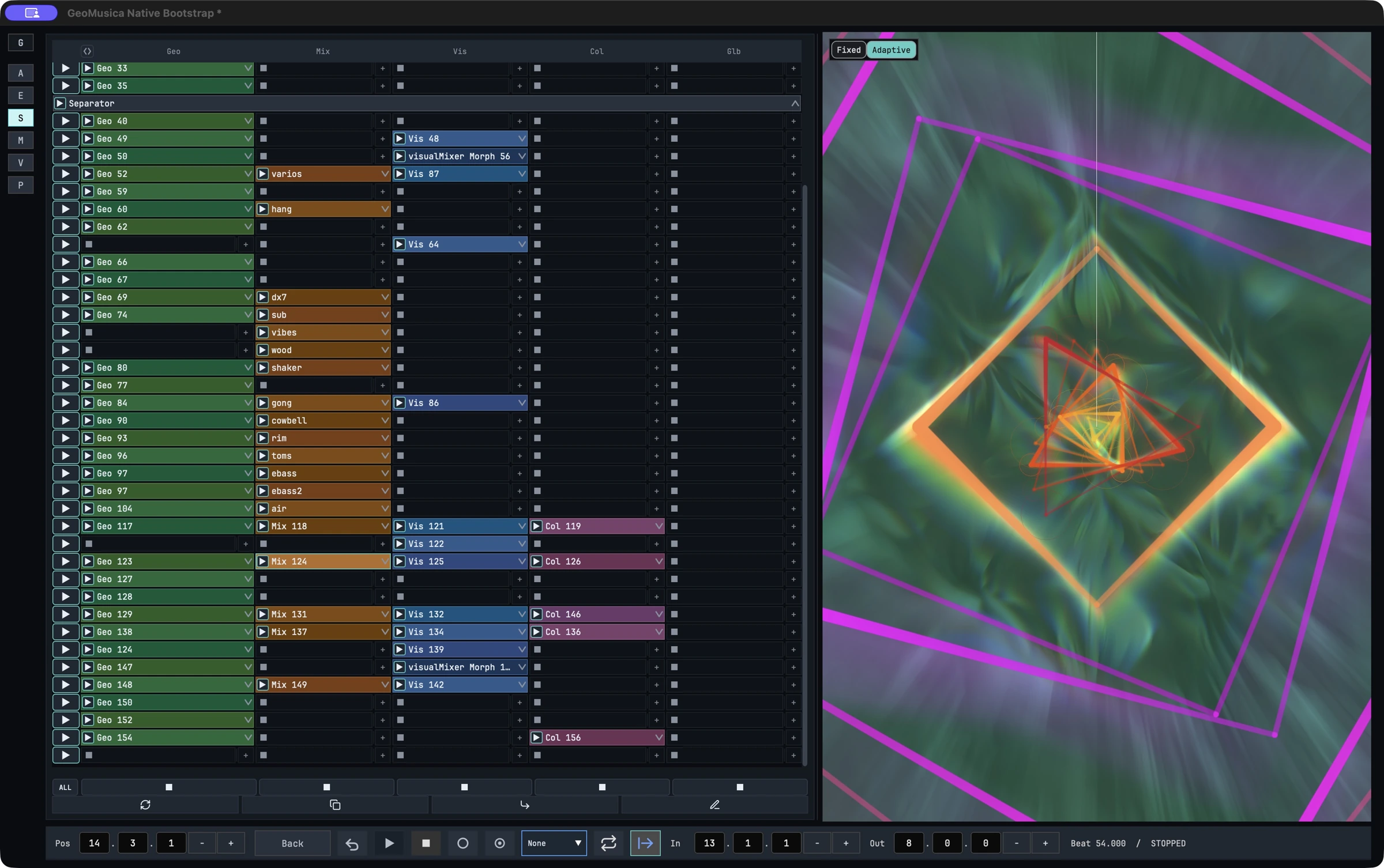Start playback with the transport play button

point(389,843)
